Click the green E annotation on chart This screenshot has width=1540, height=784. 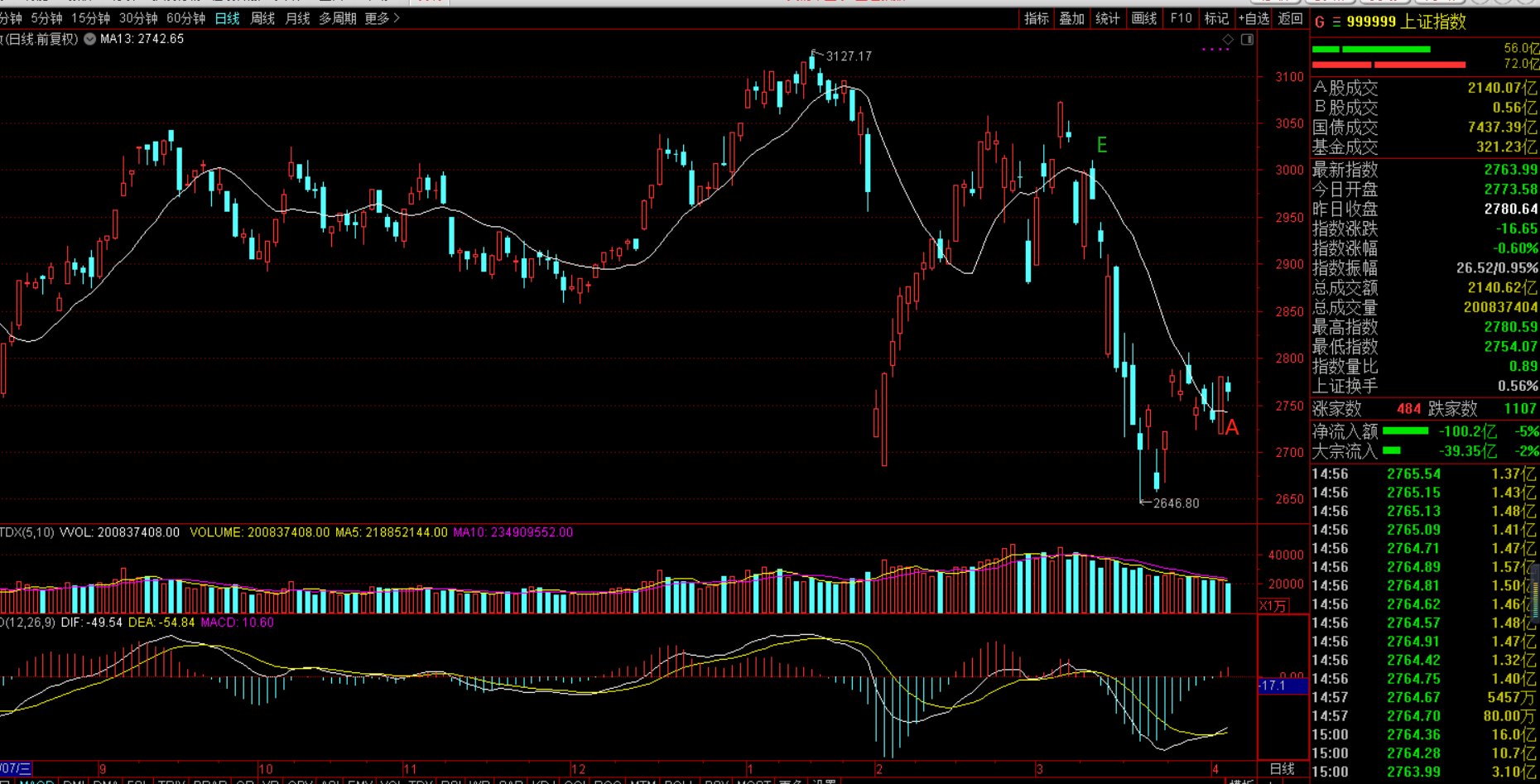click(1101, 146)
